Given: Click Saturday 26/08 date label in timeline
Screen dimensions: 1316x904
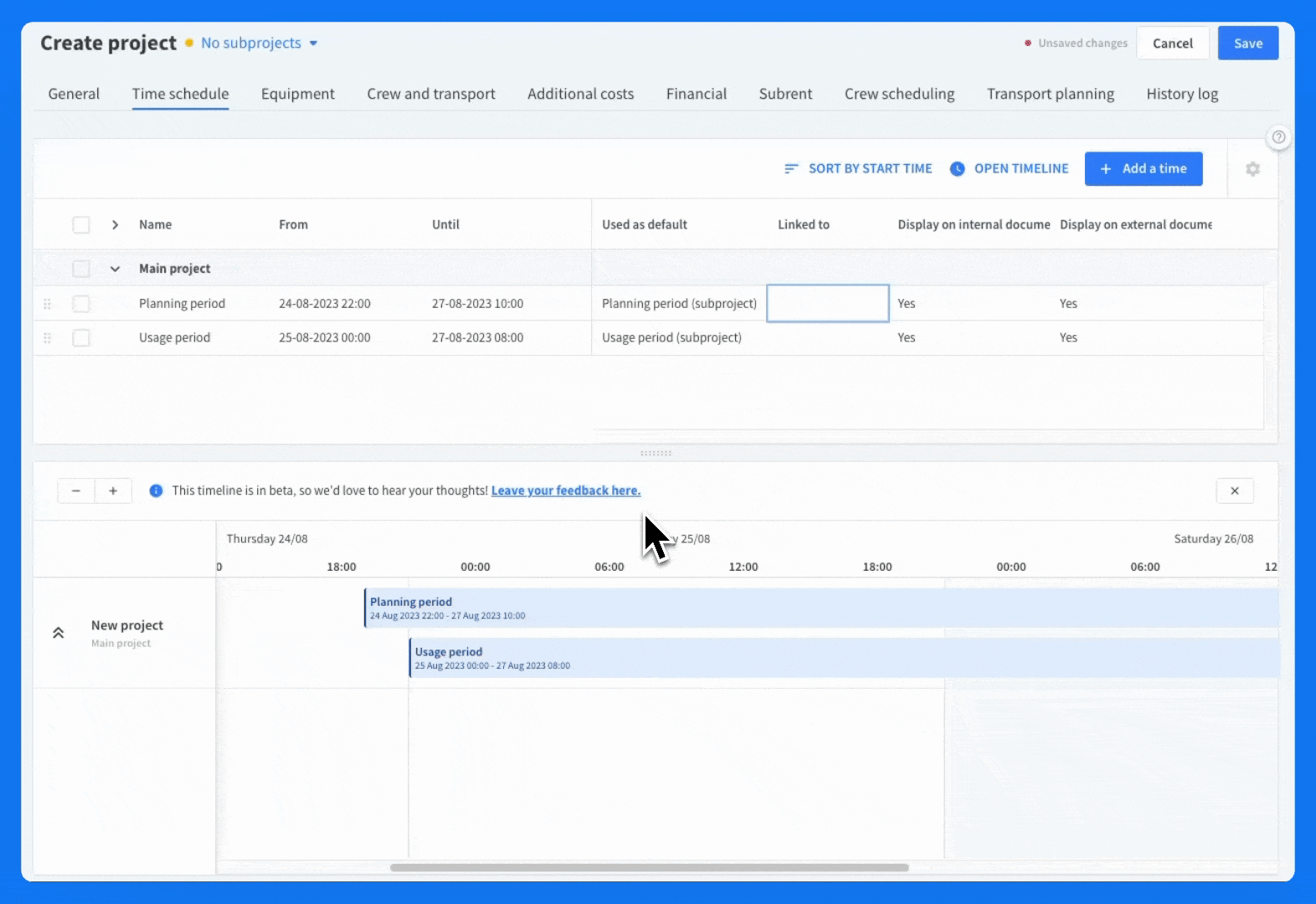Looking at the screenshot, I should (x=1214, y=539).
